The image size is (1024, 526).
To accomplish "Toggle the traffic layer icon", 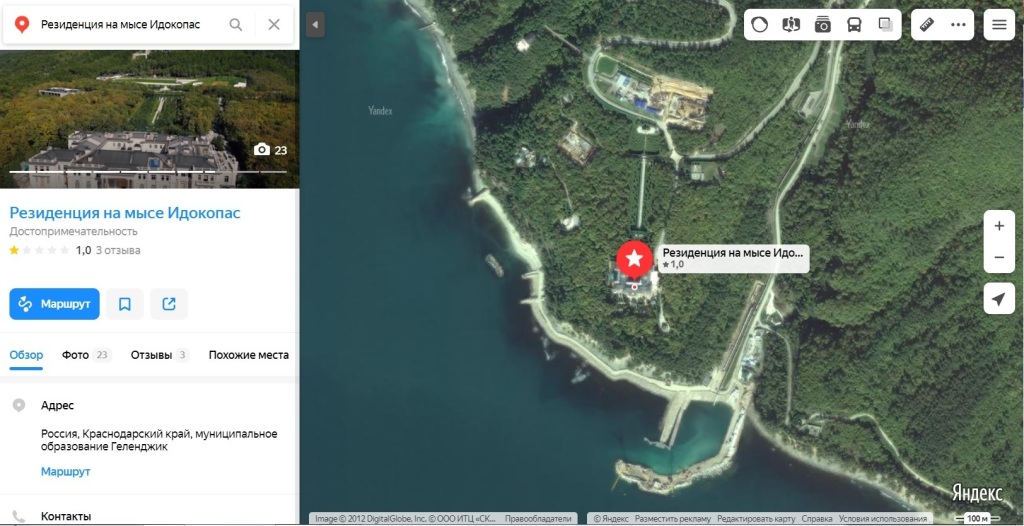I will 760,25.
